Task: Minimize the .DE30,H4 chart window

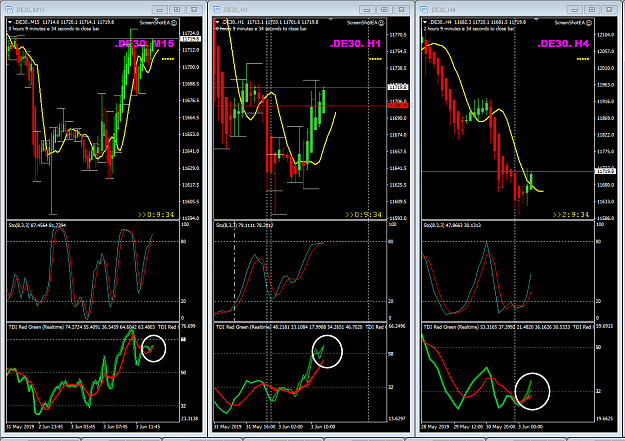Action: pos(575,10)
